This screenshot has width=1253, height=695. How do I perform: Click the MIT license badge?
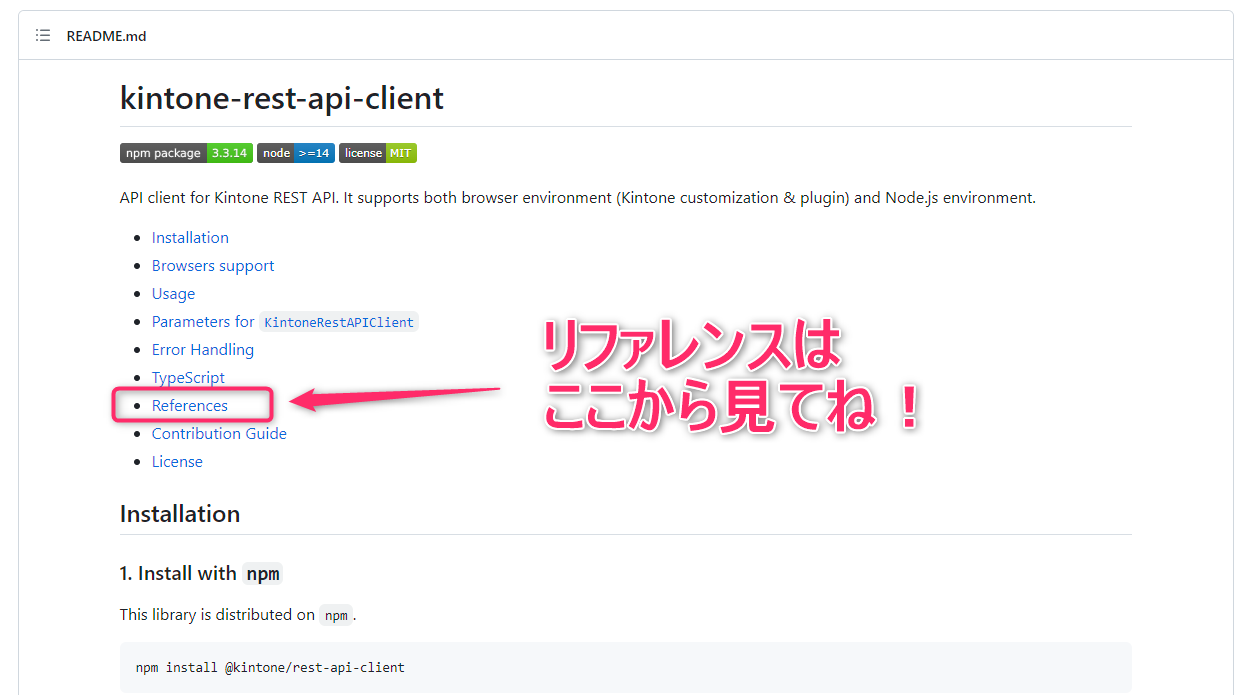tap(377, 152)
